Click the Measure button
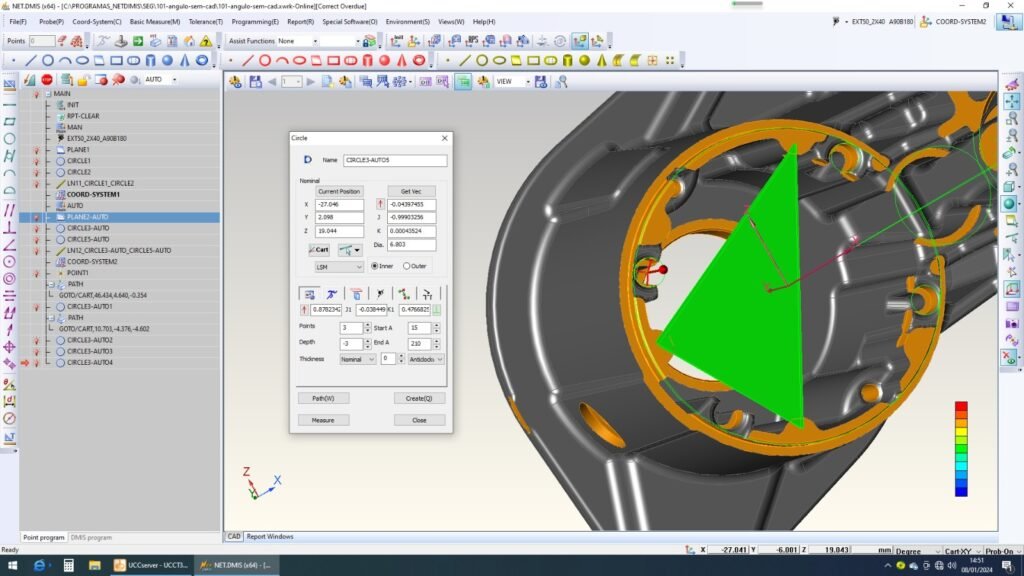Screen dimensions: 1024x576 [x=323, y=420]
